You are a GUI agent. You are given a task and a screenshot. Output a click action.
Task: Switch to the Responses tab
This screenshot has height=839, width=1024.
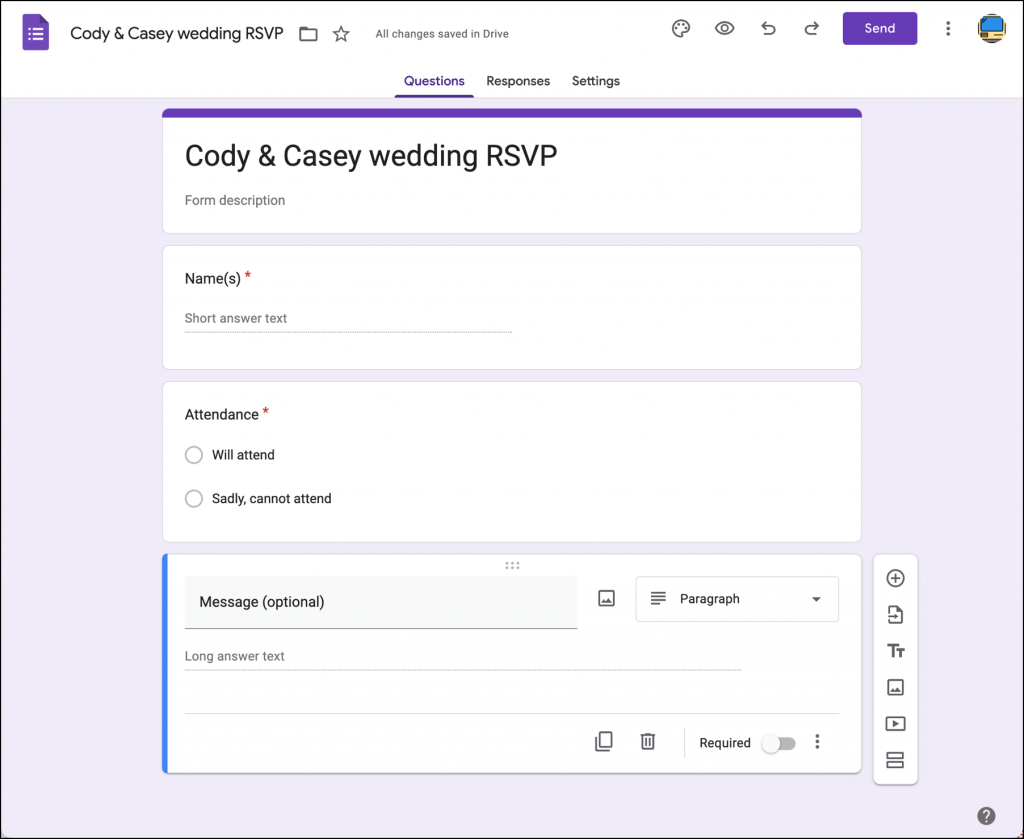tap(518, 81)
